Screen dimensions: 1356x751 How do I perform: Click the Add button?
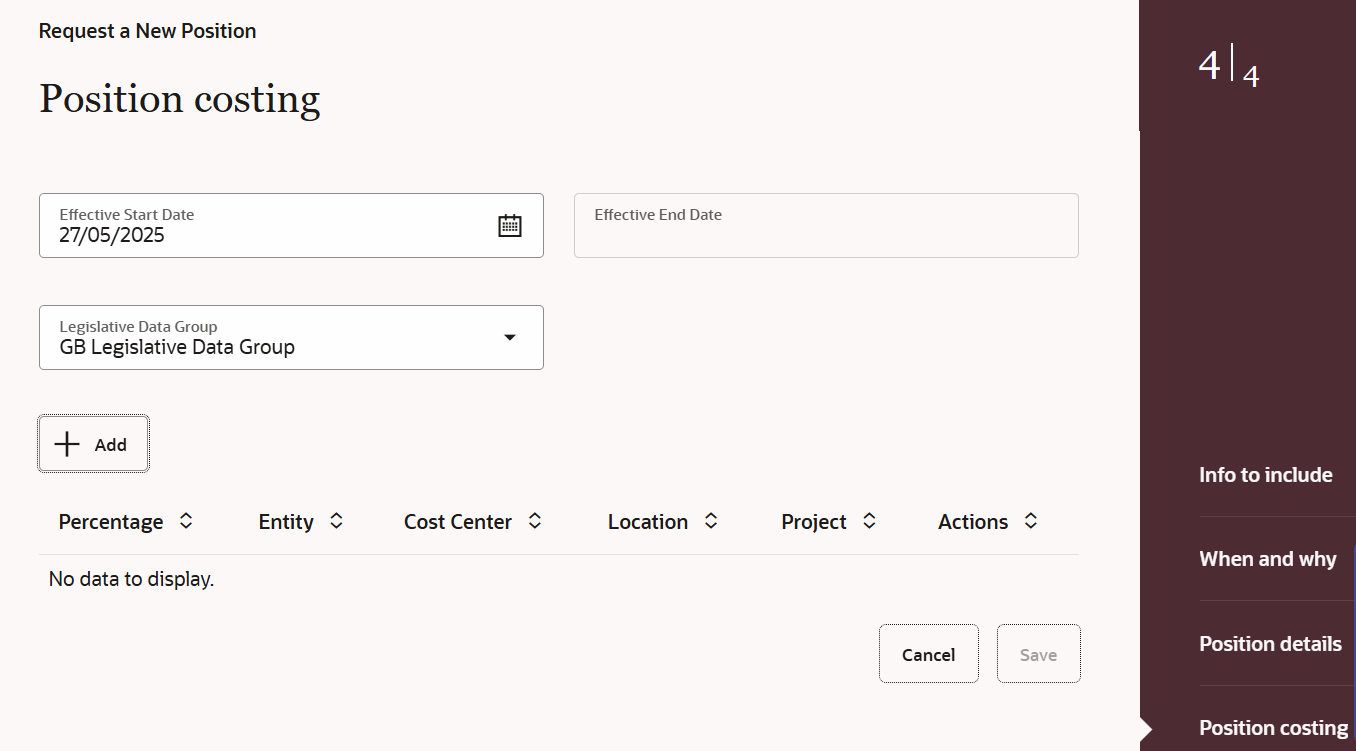(x=93, y=443)
